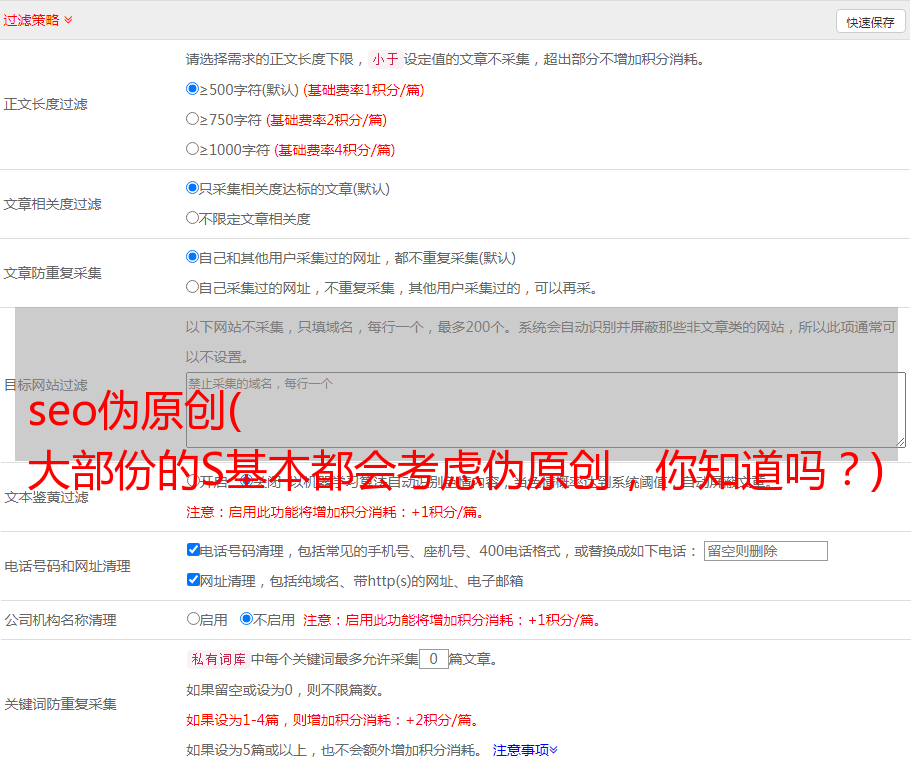Enable 公司机构名称清理 with 启用 radio
The height and width of the screenshot is (768, 912).
[x=194, y=619]
